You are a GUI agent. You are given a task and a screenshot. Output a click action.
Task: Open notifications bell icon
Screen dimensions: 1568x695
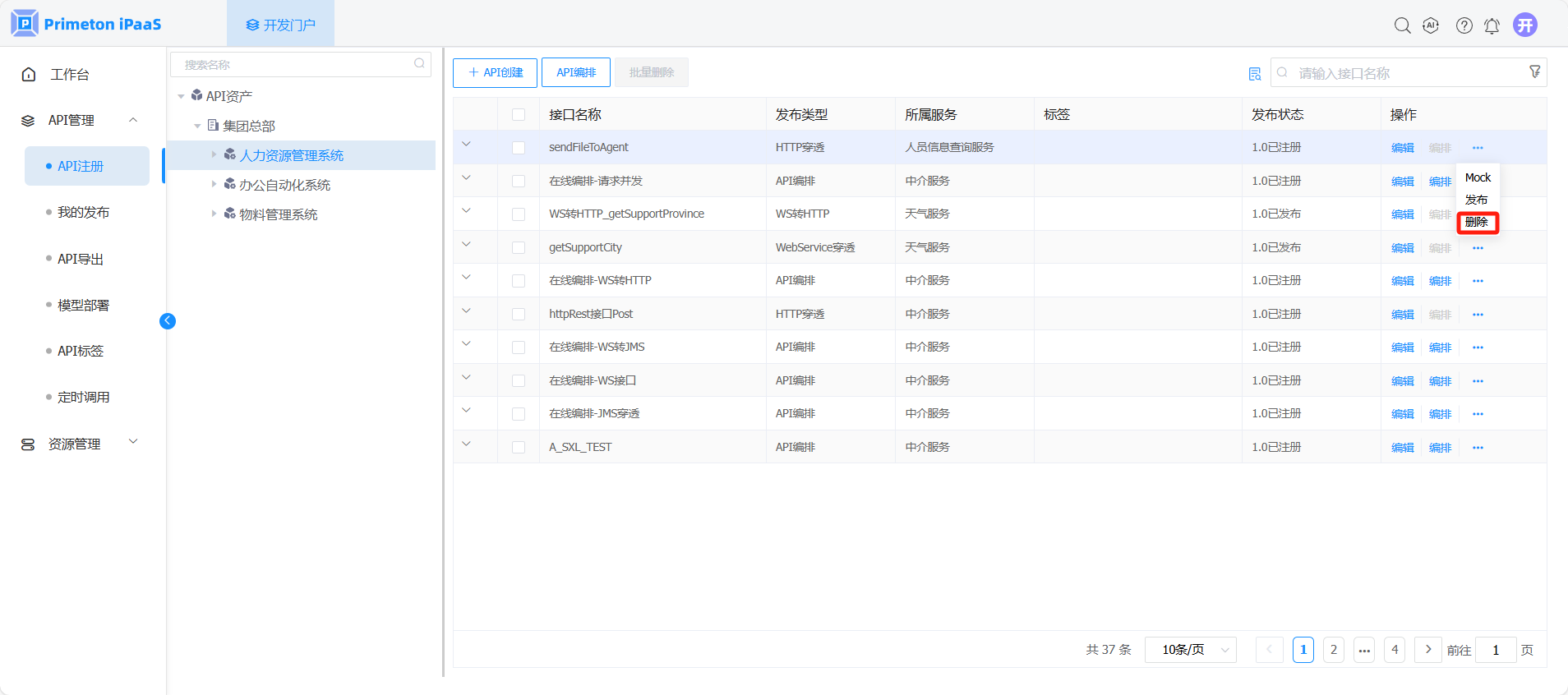pyautogui.click(x=1492, y=26)
